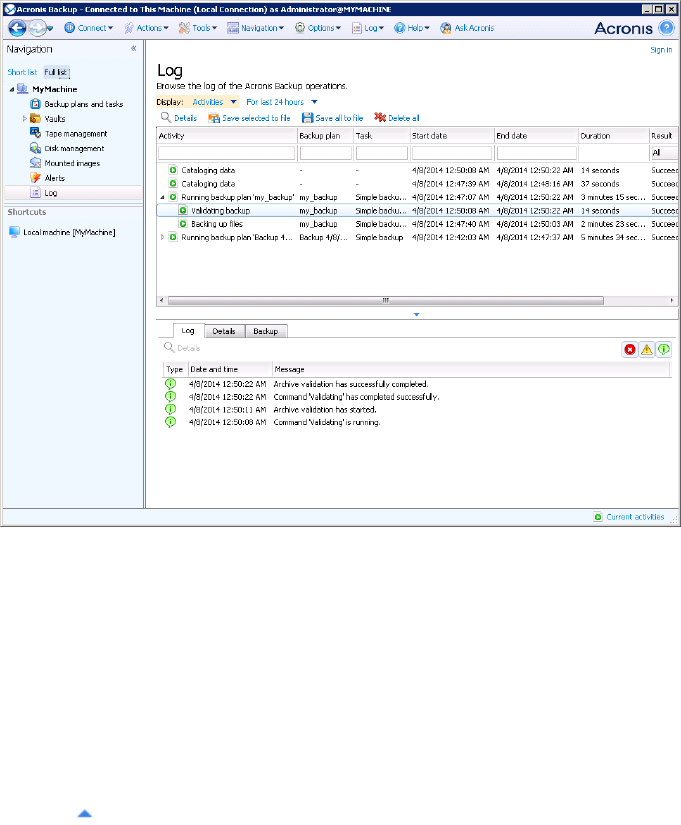Click Details above the activity table
The image size is (681, 825).
[x=179, y=118]
